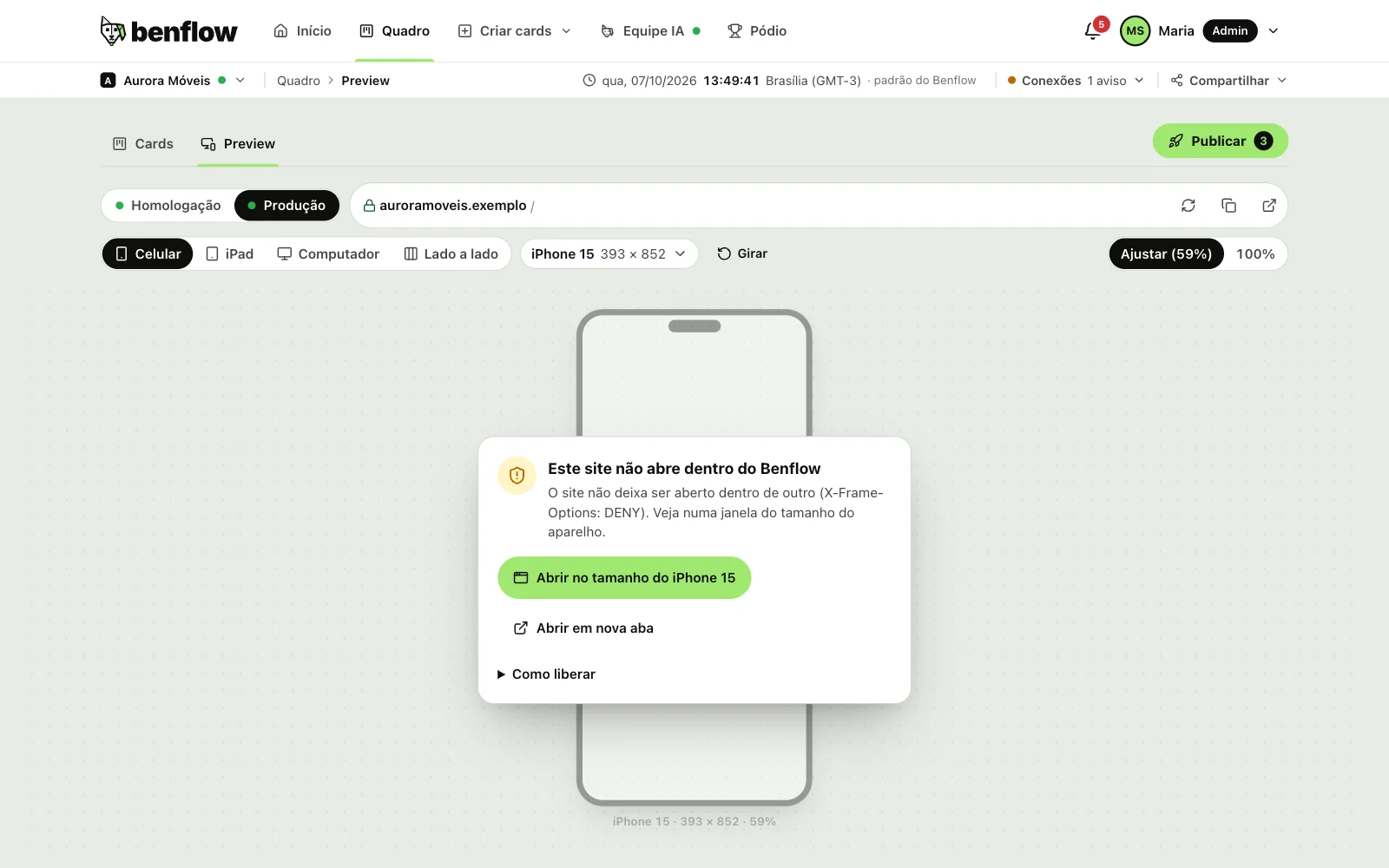Open the iPhone 15 device size dropdown
The image size is (1389, 868).
tap(609, 253)
